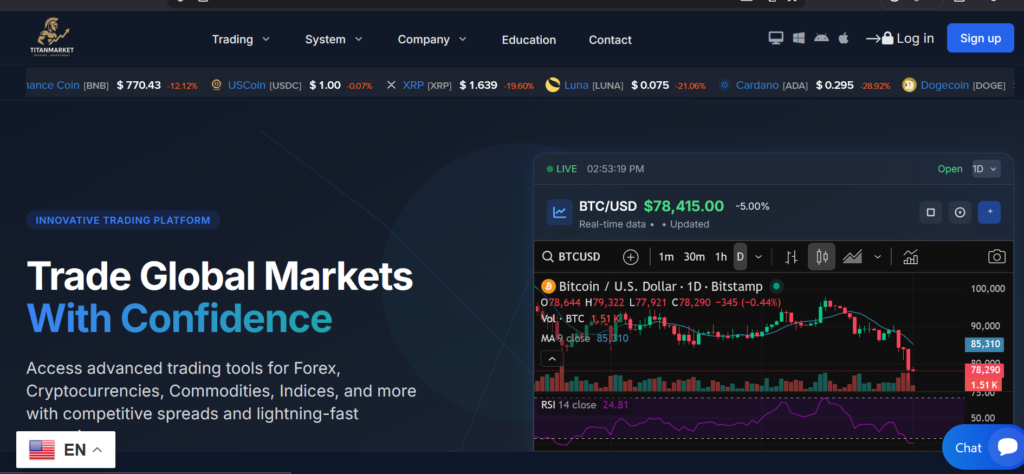Open the Trading menu
Image resolution: width=1024 pixels, height=474 pixels.
click(x=241, y=39)
